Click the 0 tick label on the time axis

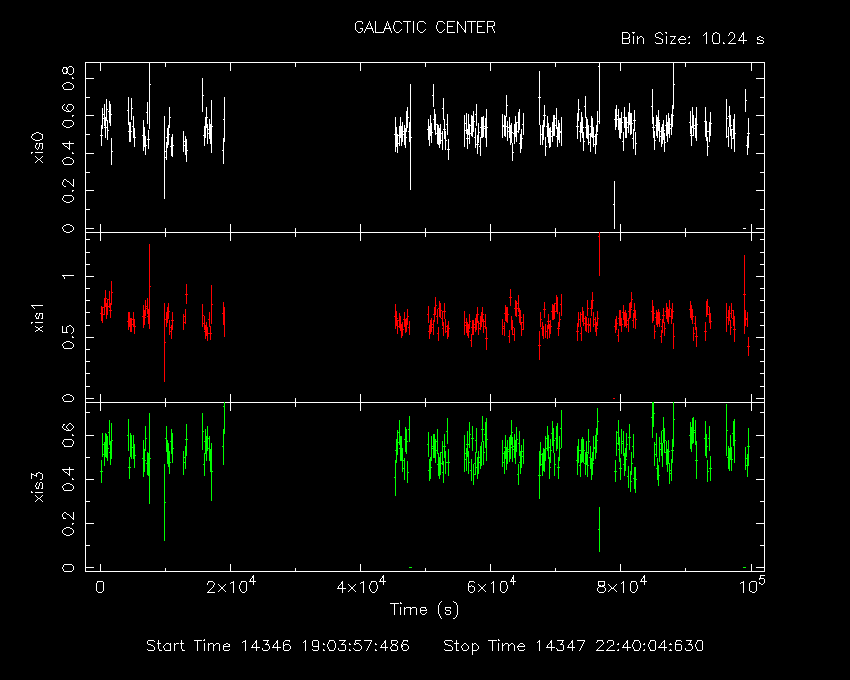pyautogui.click(x=100, y=588)
